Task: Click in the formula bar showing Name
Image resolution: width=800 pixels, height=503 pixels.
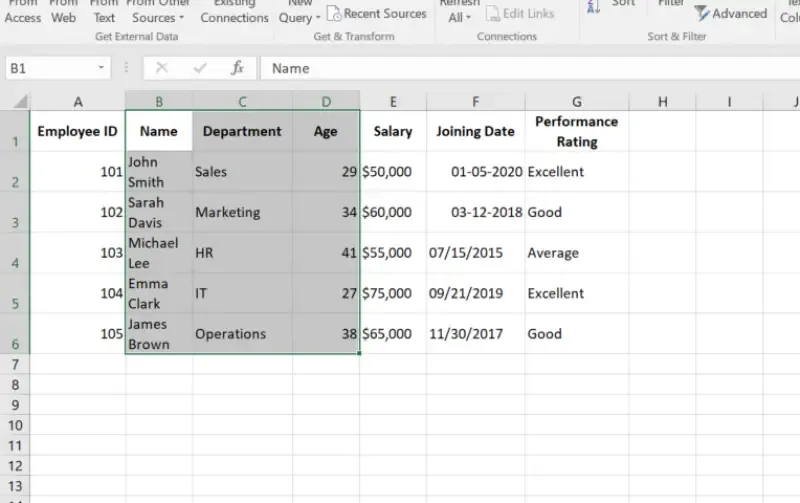Action: [x=531, y=68]
